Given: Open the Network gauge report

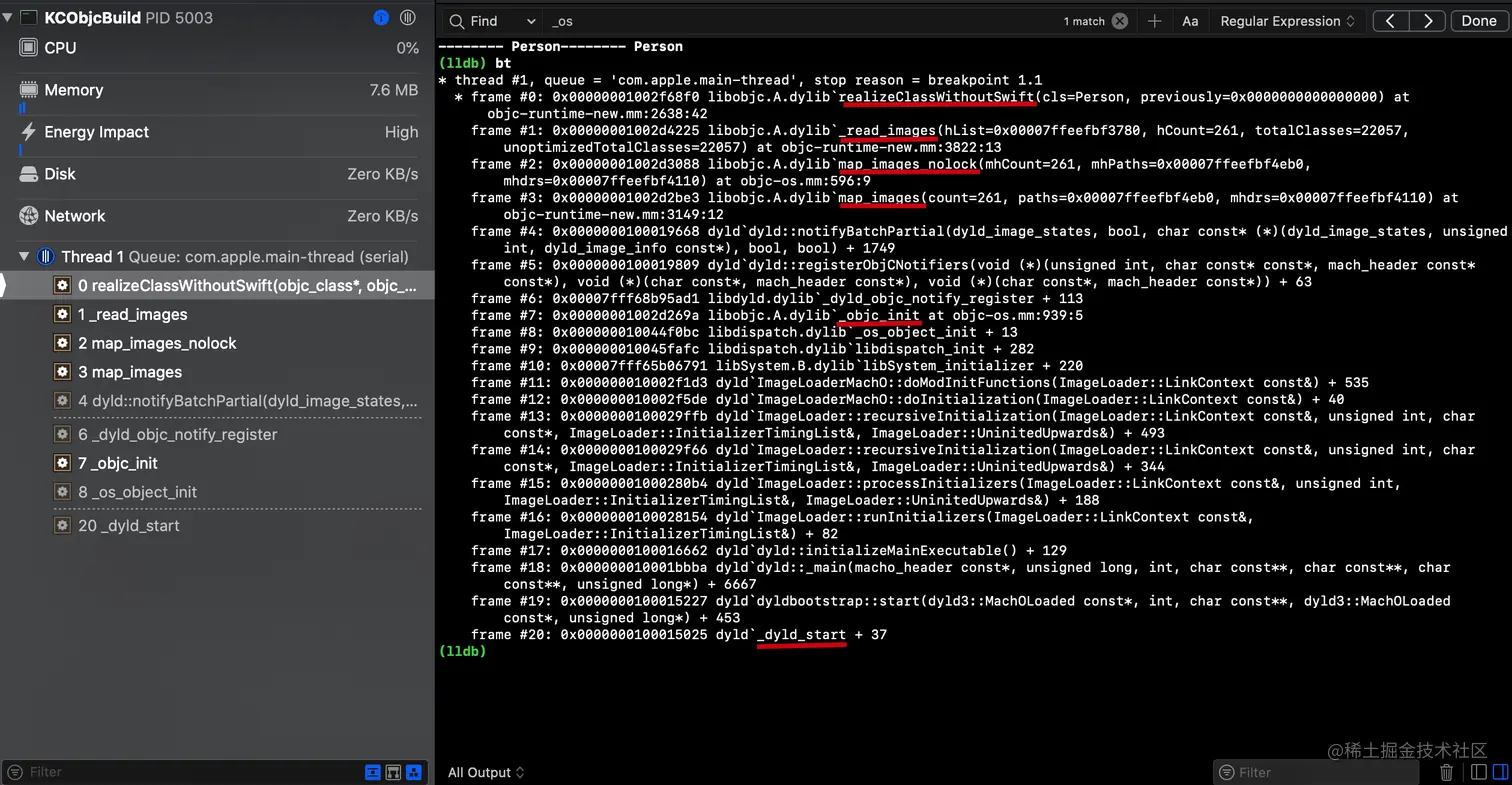Looking at the screenshot, I should (x=217, y=216).
